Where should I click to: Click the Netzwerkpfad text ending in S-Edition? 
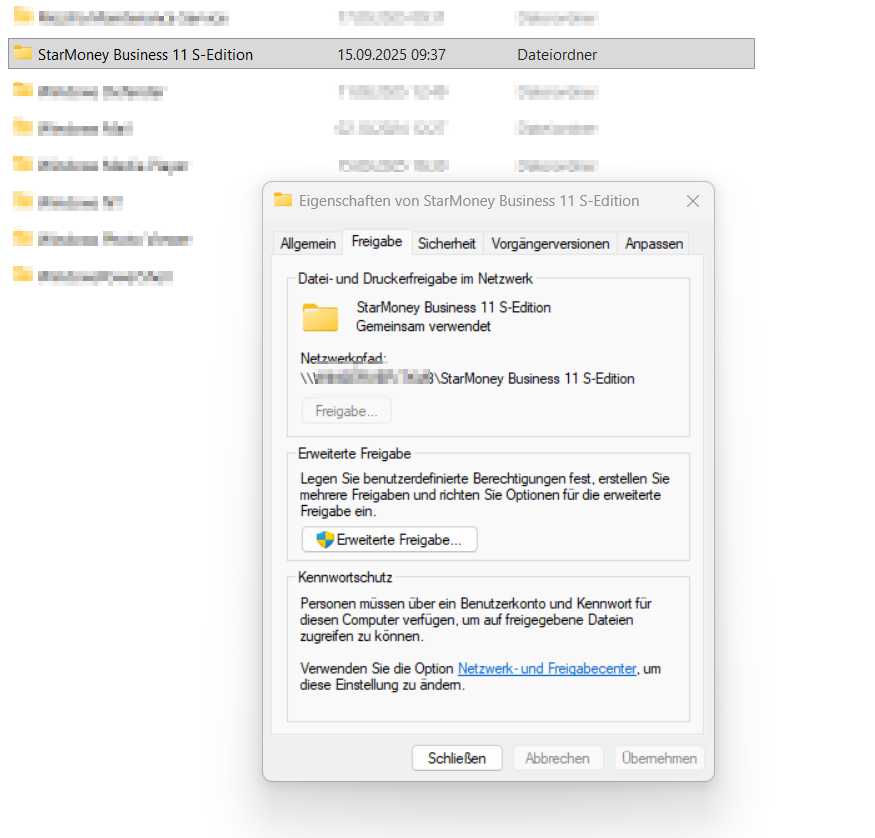coord(468,379)
